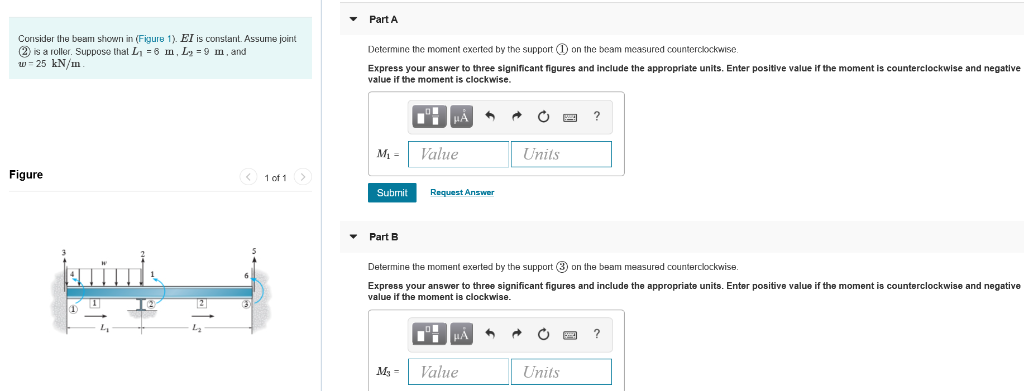Reset the Part A answer field
This screenshot has height=391, width=1024.
click(x=543, y=117)
